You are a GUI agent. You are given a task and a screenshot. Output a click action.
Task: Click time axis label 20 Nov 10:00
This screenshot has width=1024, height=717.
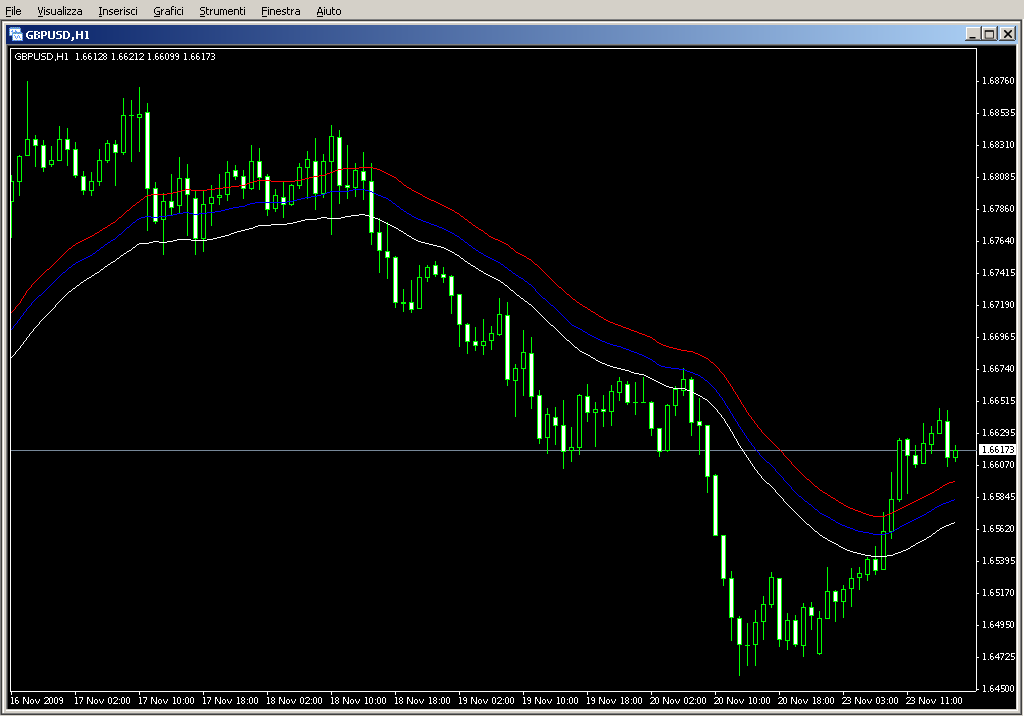coord(742,701)
